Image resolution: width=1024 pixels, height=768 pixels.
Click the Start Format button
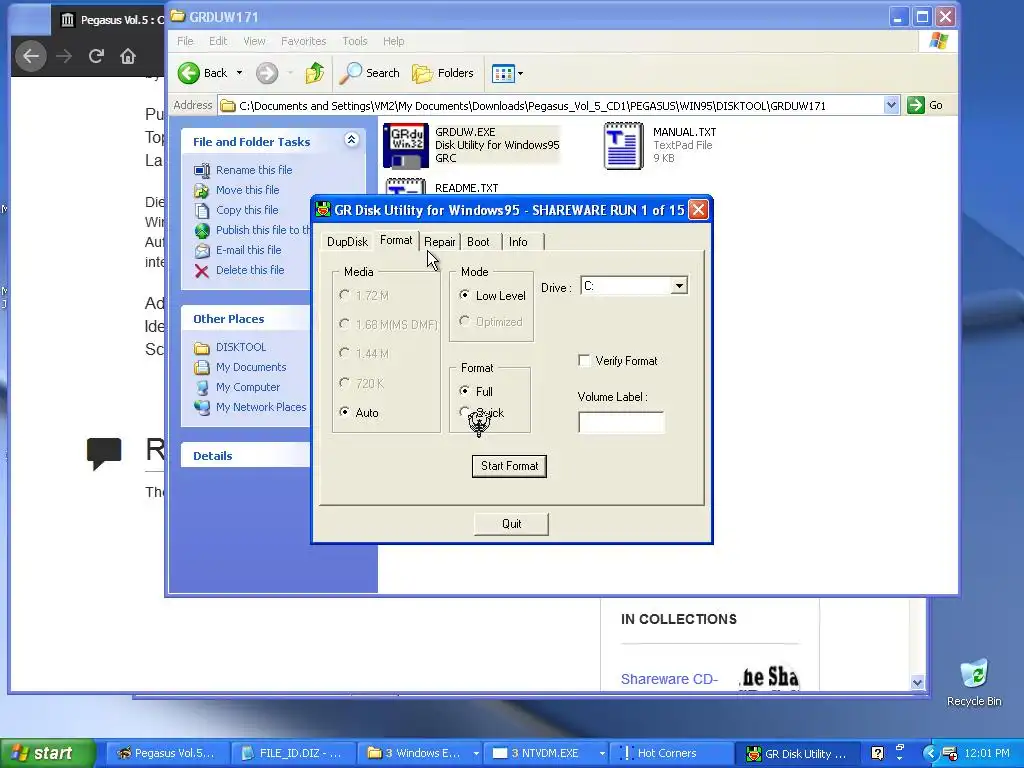(509, 466)
